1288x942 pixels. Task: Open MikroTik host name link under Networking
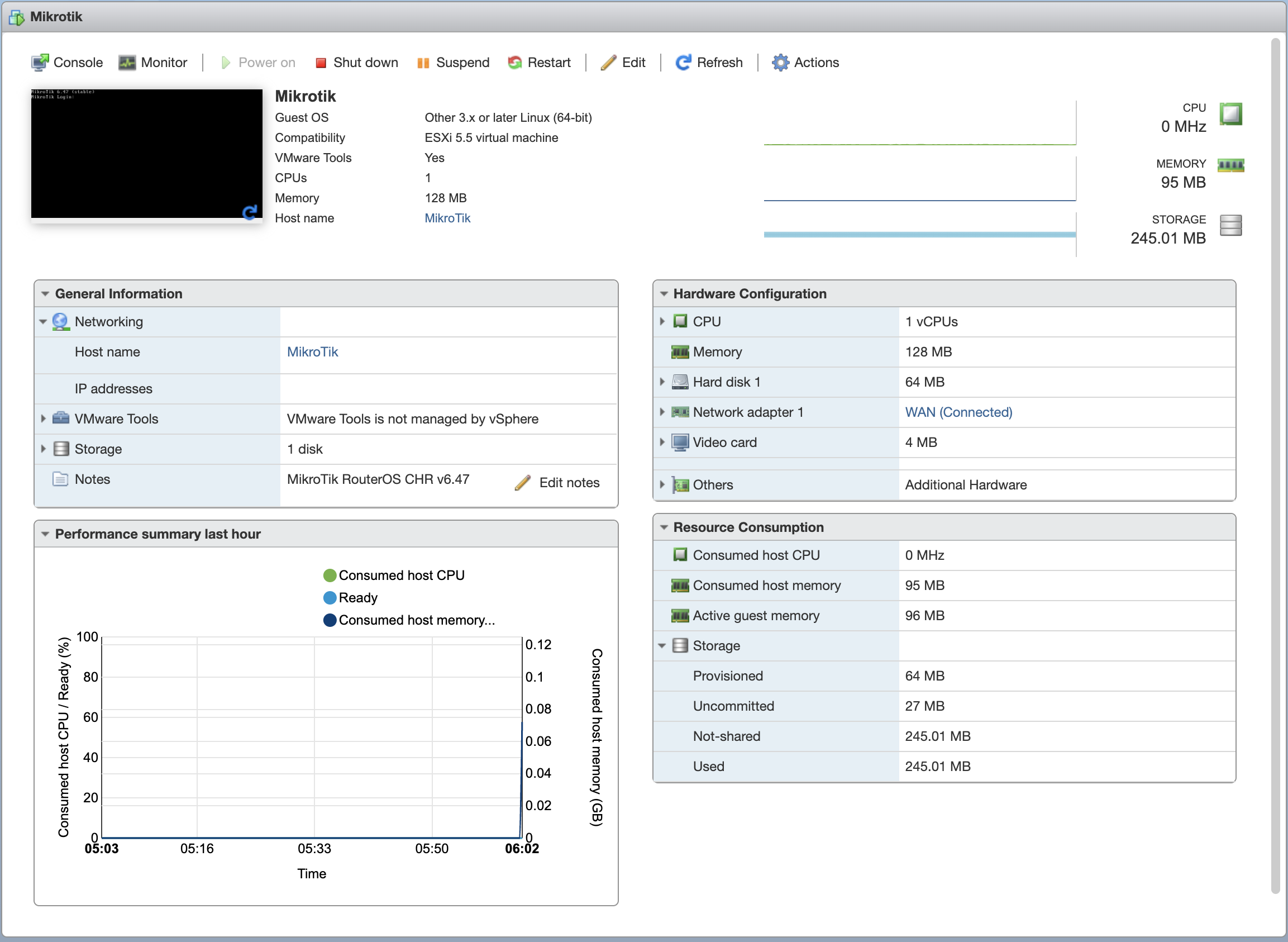click(312, 352)
